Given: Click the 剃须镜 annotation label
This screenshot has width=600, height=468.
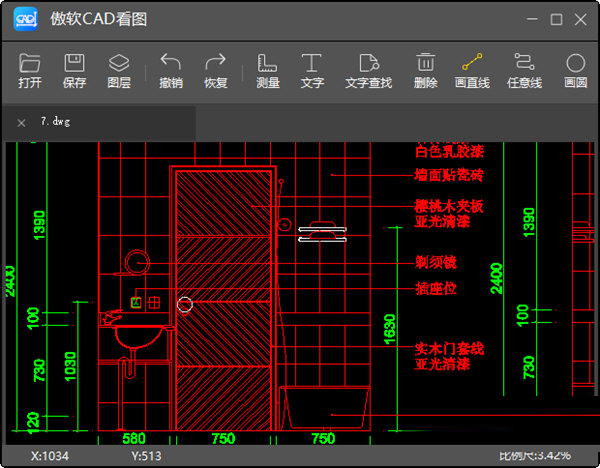Looking at the screenshot, I should point(436,263).
